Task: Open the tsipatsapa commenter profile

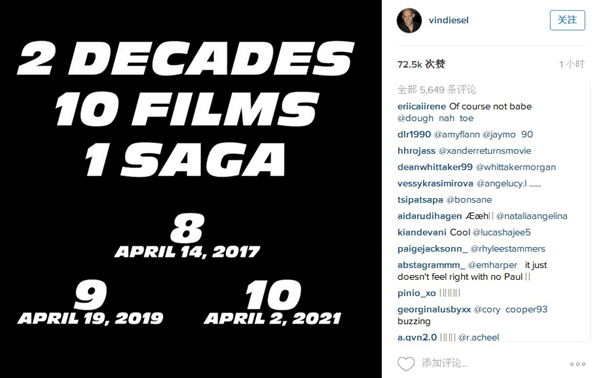Action: pyautogui.click(x=420, y=200)
